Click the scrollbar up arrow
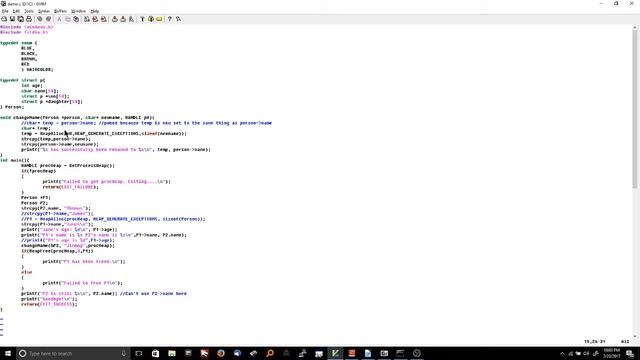Viewport: 640px width, 360px height. [635, 28]
